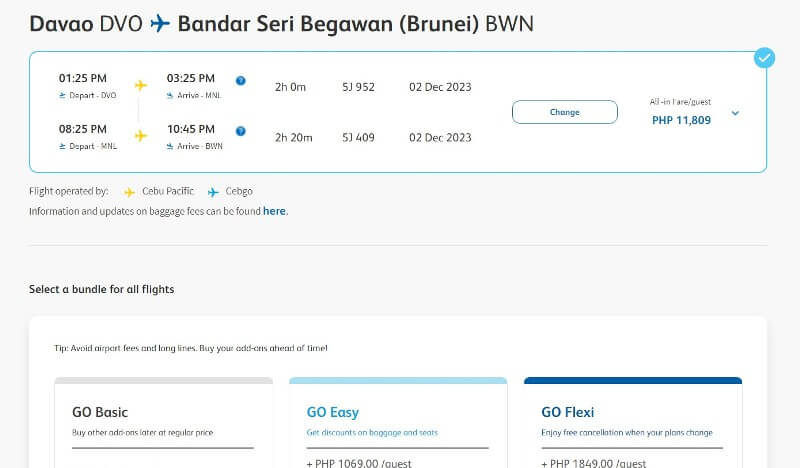Open info icon for the MNL arrival
This screenshot has width=800, height=468.
tap(240, 80)
